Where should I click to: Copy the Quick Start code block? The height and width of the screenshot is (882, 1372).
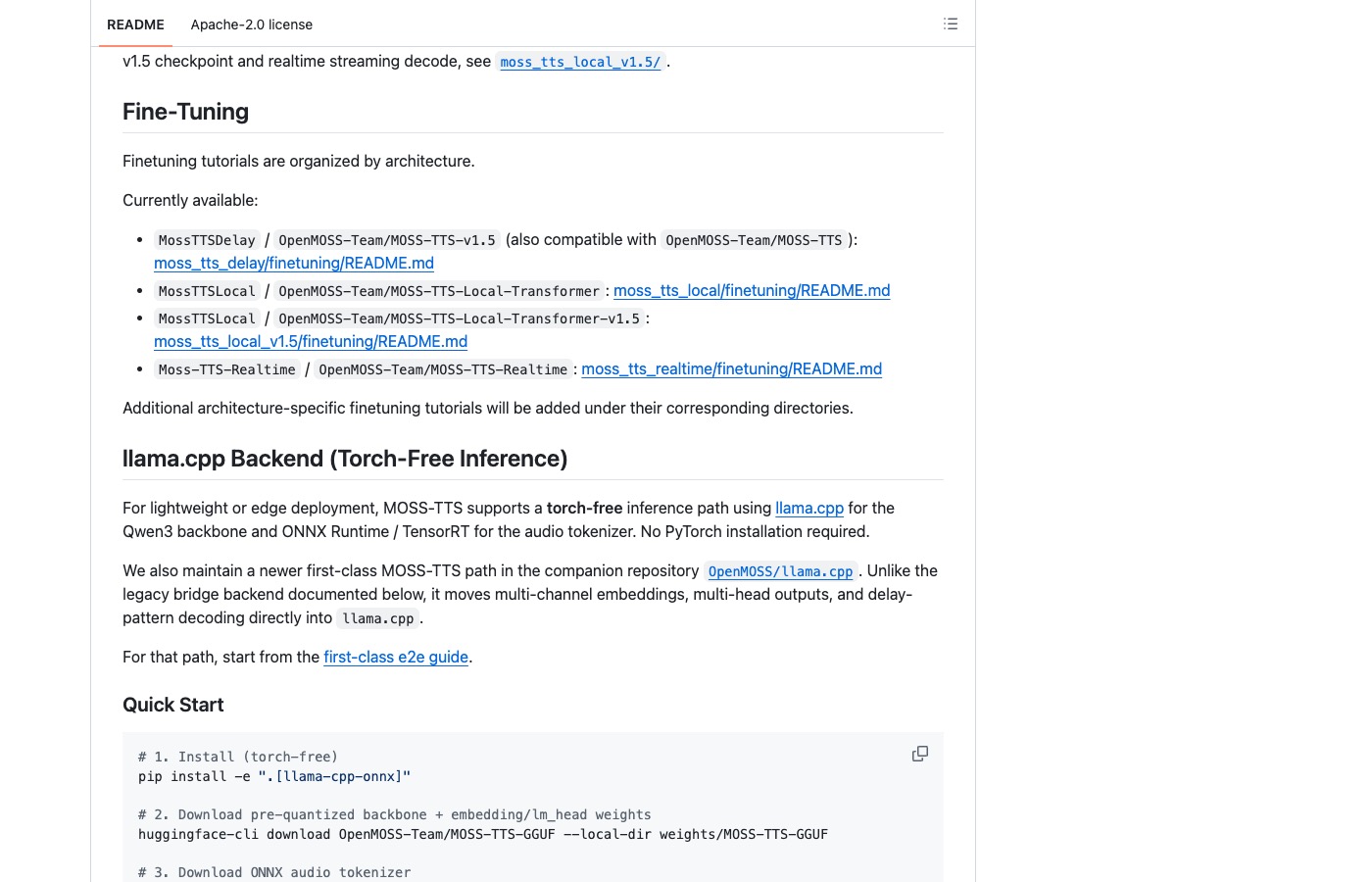point(920,754)
